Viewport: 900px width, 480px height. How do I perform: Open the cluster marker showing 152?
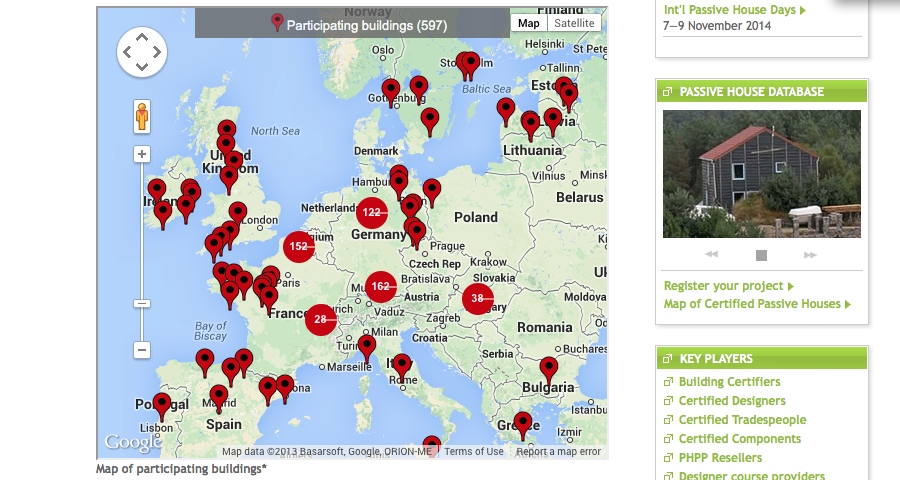pos(298,246)
